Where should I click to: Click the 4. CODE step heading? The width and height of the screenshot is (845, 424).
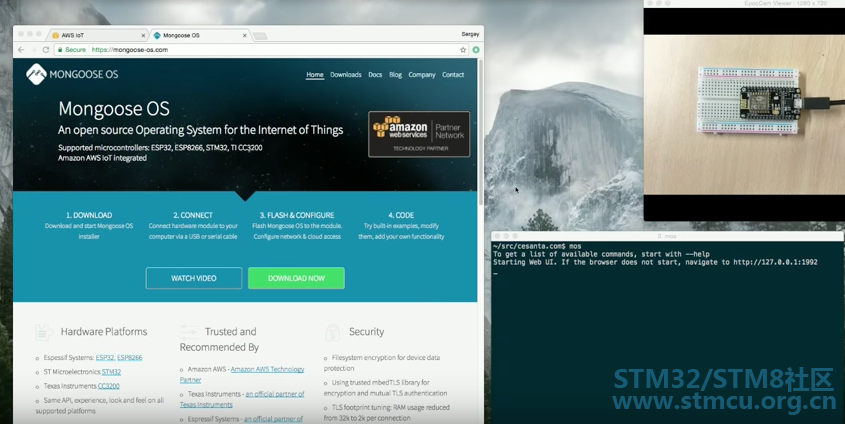tap(401, 215)
